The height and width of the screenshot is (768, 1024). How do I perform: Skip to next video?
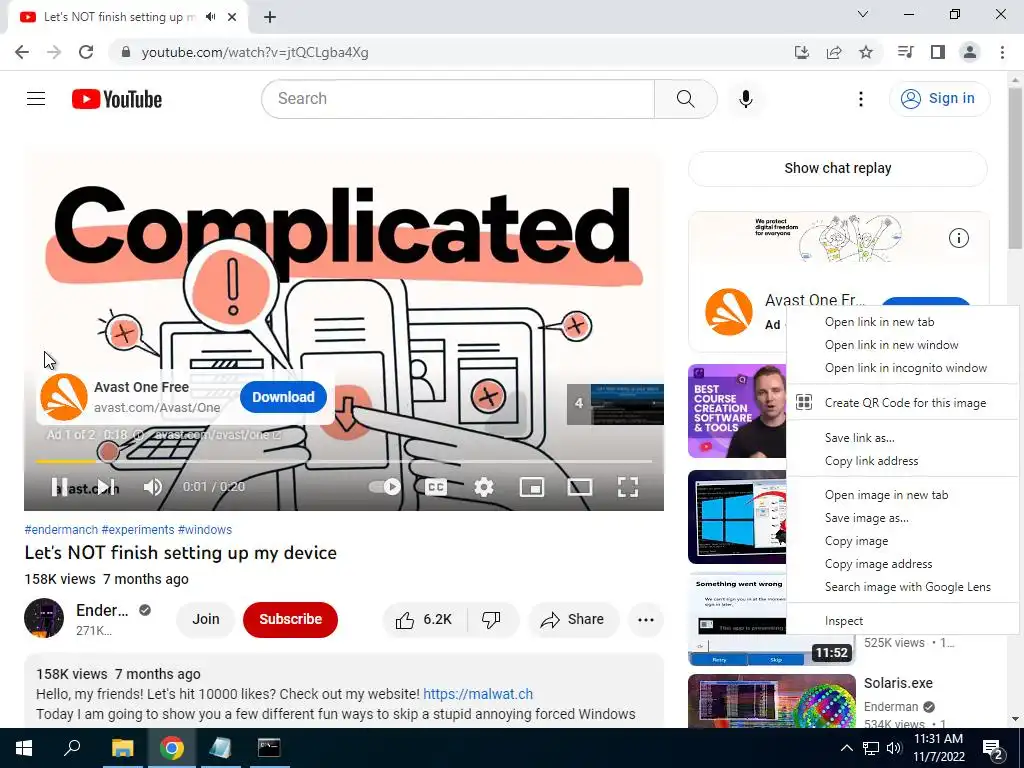pos(104,487)
